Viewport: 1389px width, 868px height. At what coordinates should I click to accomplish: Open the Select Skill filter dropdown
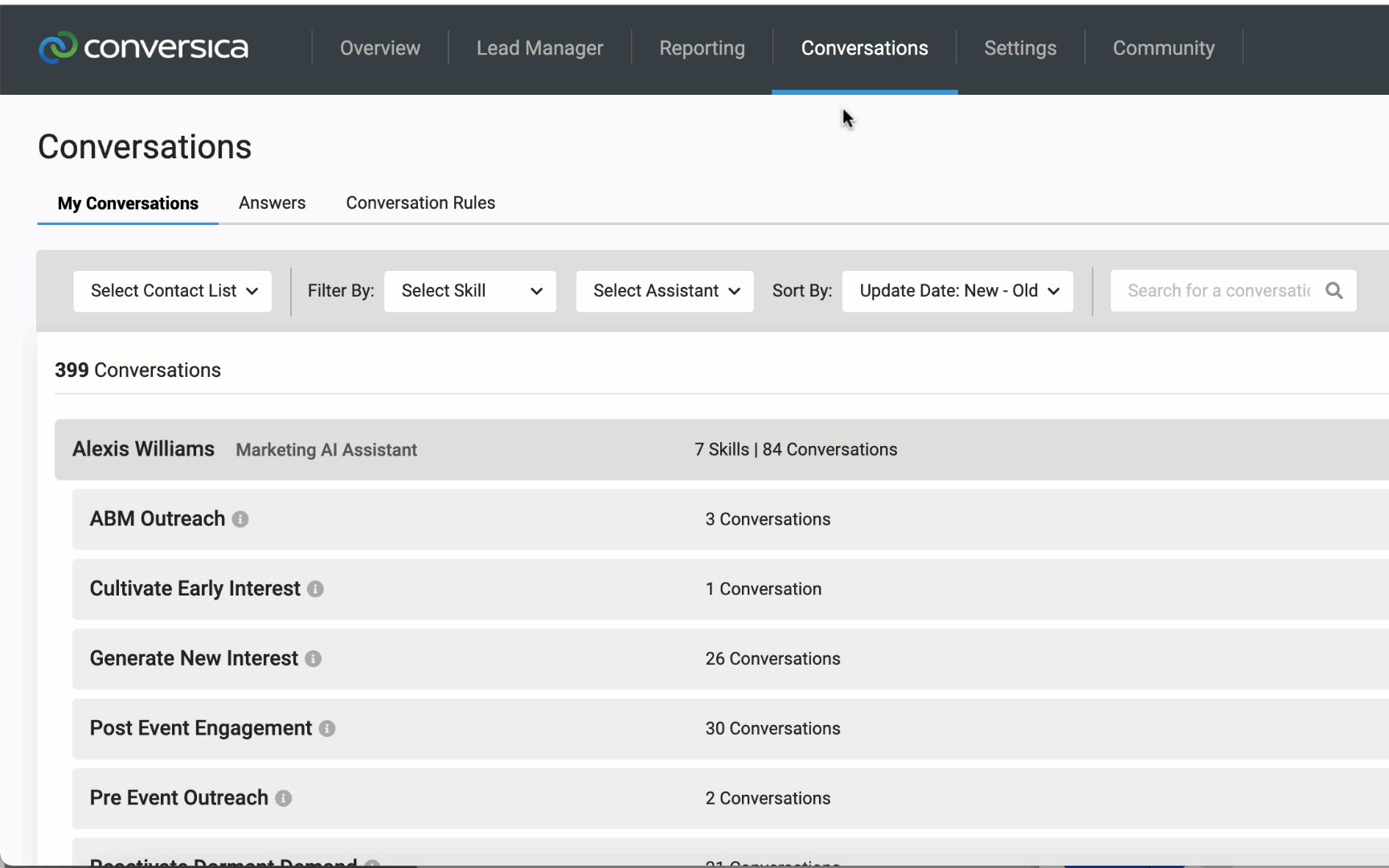tap(470, 291)
